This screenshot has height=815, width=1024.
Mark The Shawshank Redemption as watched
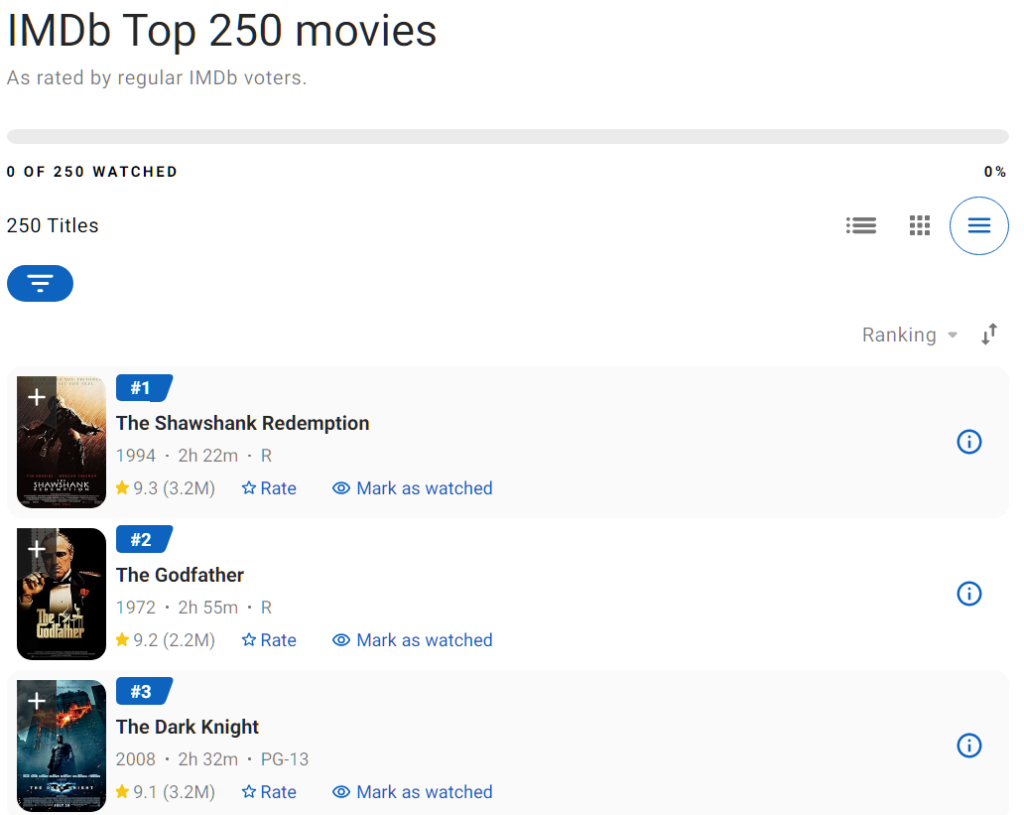point(412,488)
